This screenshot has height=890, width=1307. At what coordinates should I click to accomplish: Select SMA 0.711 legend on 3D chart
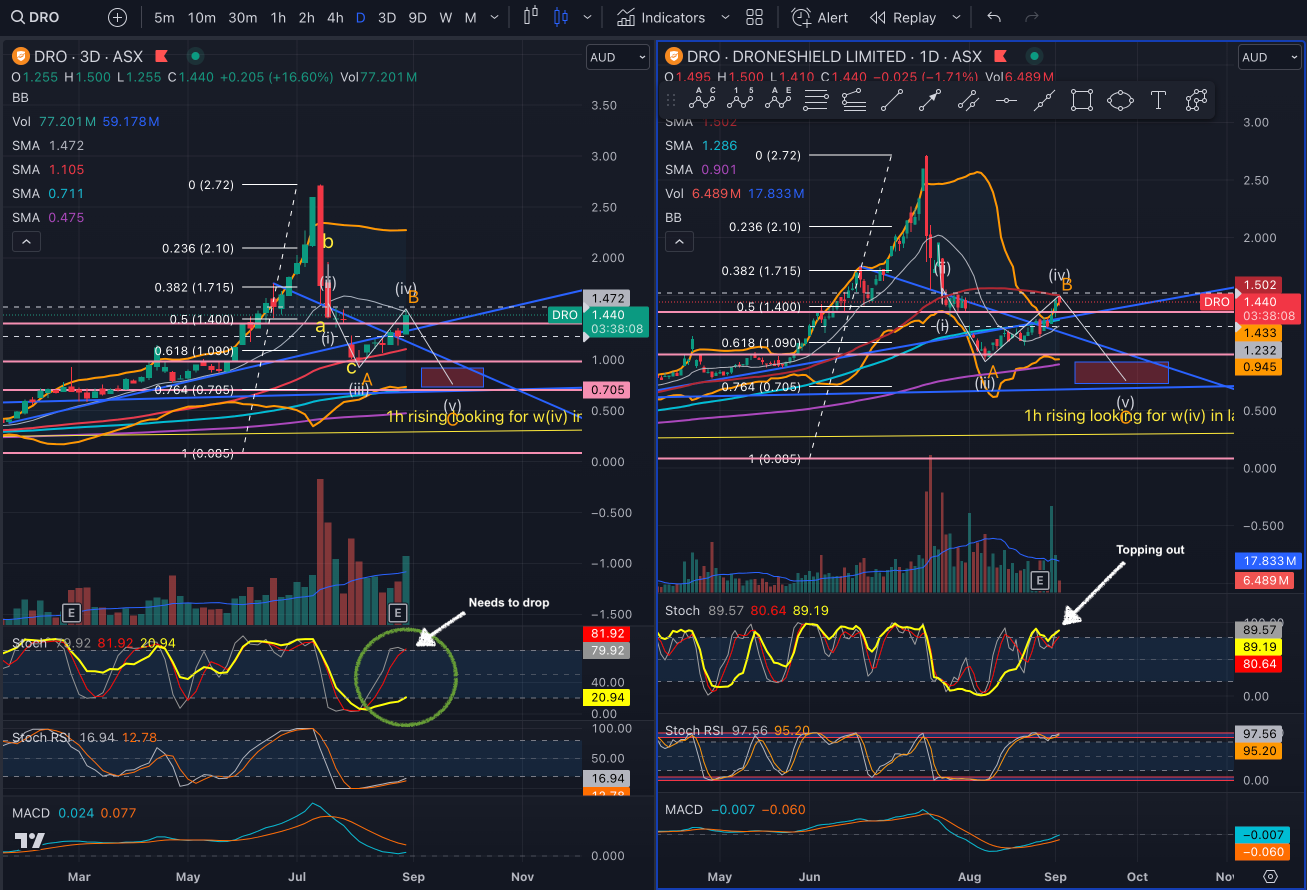(48, 193)
